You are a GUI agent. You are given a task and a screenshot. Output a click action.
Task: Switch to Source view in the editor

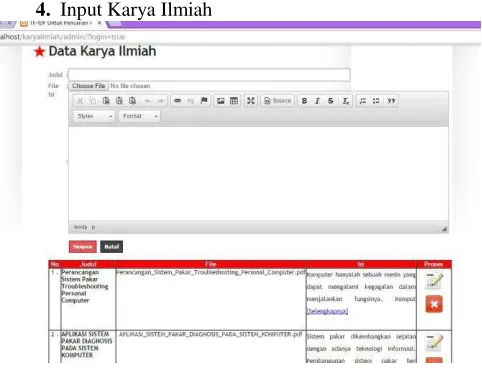(278, 101)
